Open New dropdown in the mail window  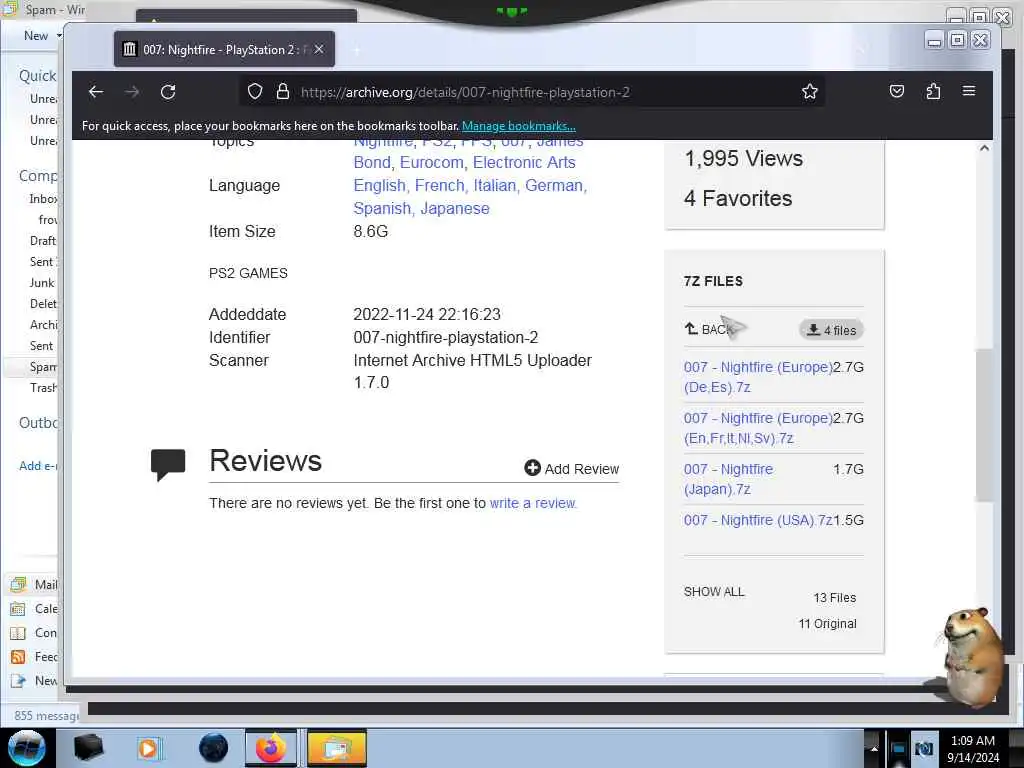click(x=43, y=36)
